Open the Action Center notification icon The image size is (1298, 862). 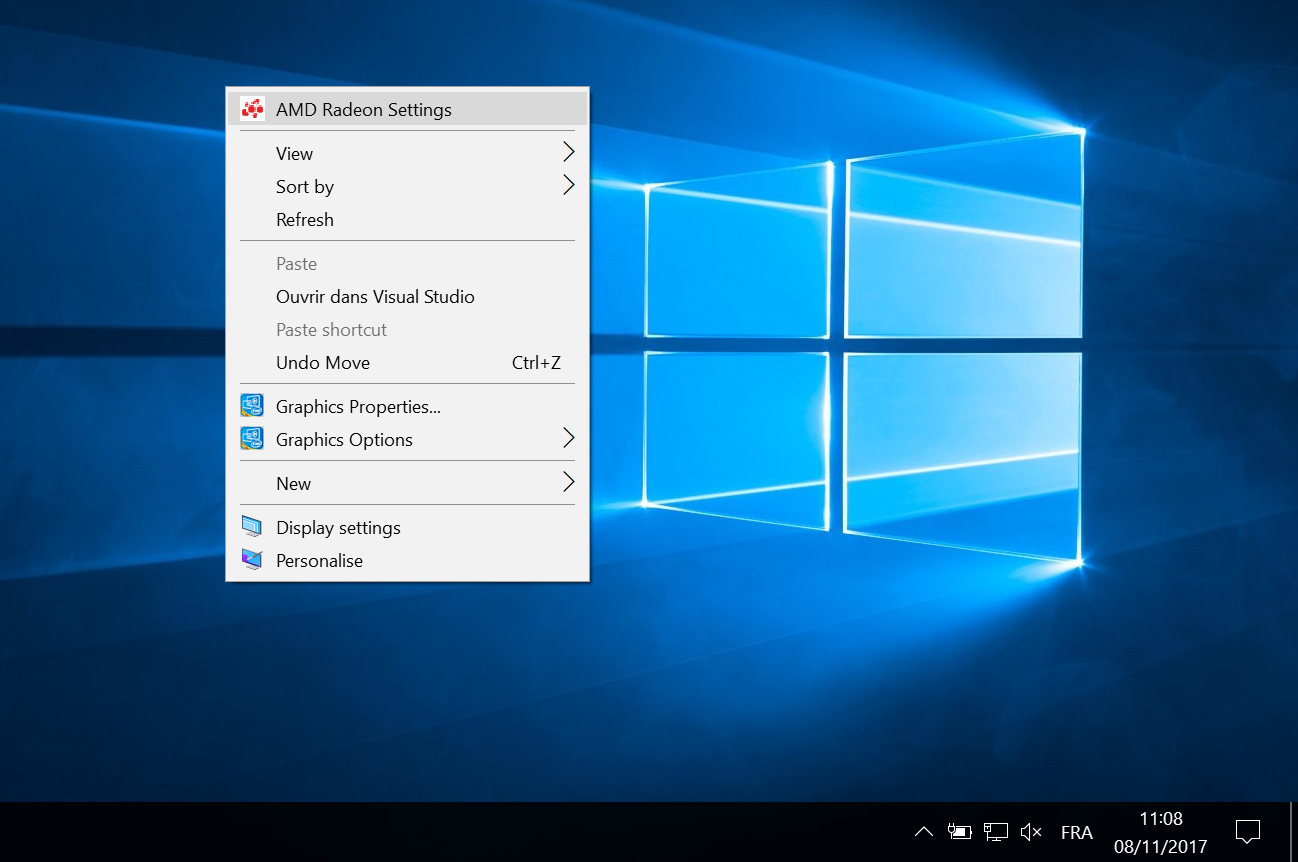(x=1247, y=831)
